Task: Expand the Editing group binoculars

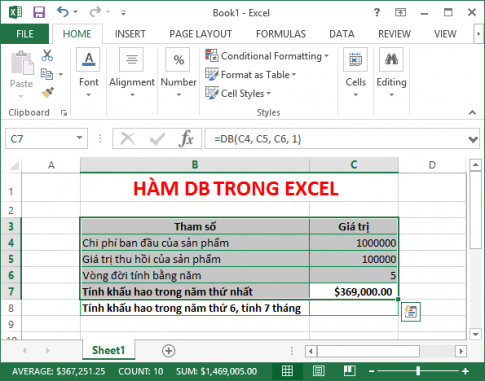Action: 391,73
